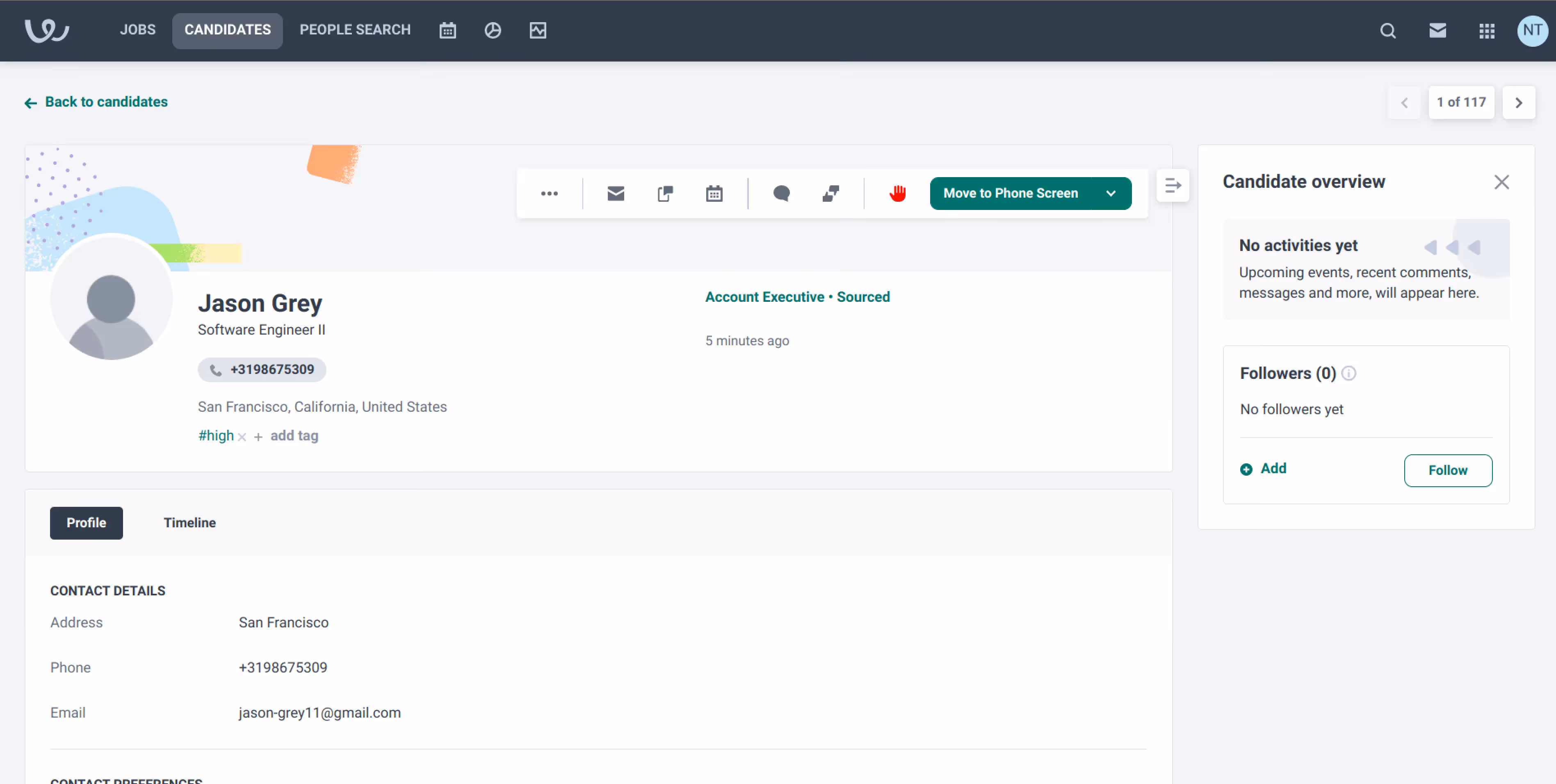Viewport: 1556px width, 784px height.
Task: Add a comment with speech bubble icon
Action: [782, 193]
